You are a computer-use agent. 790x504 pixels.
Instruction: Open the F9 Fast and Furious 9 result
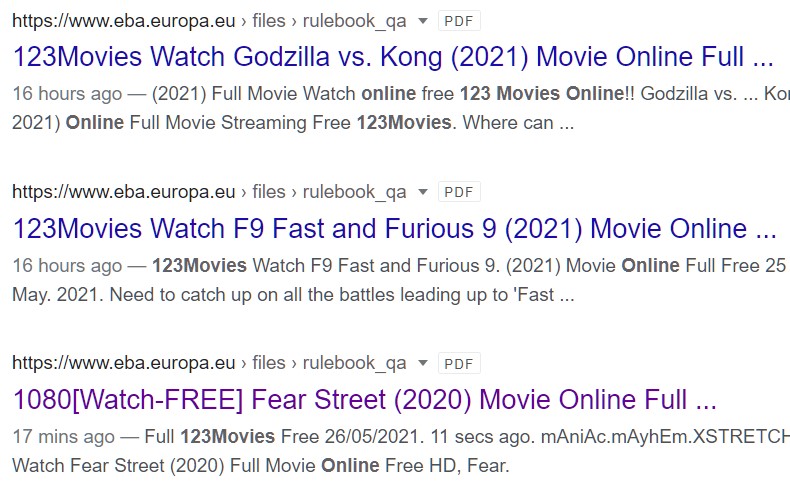coord(394,228)
